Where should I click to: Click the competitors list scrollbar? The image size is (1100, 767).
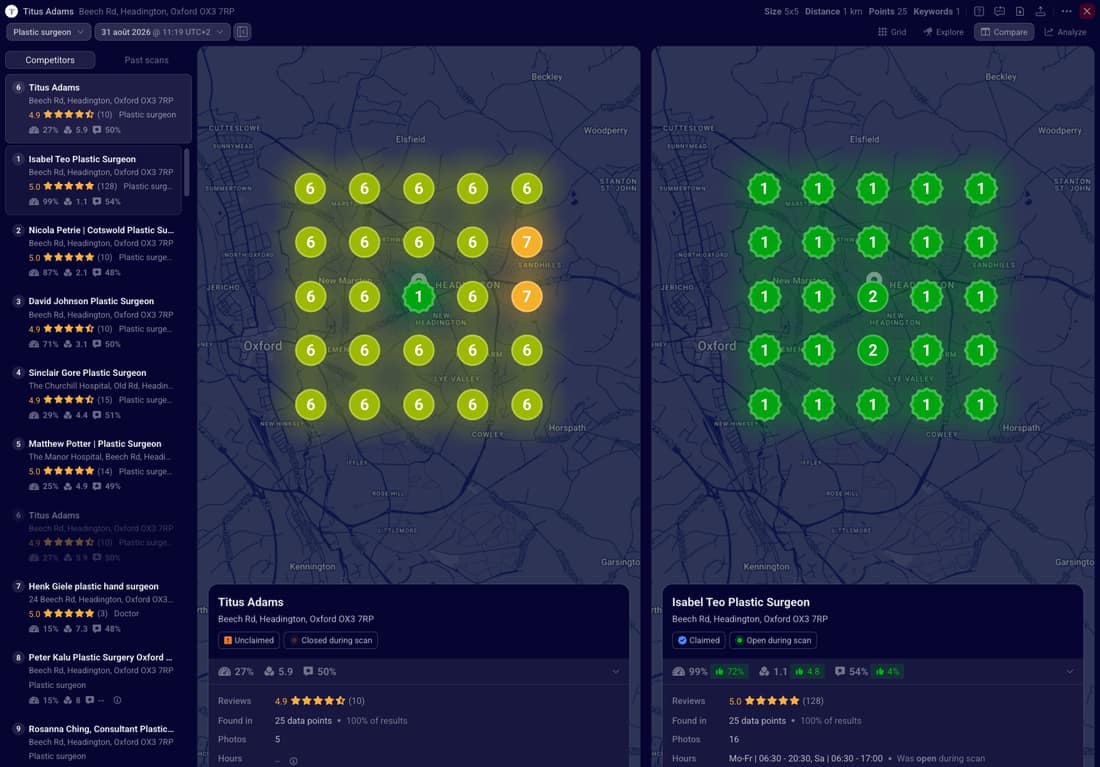coord(187,173)
